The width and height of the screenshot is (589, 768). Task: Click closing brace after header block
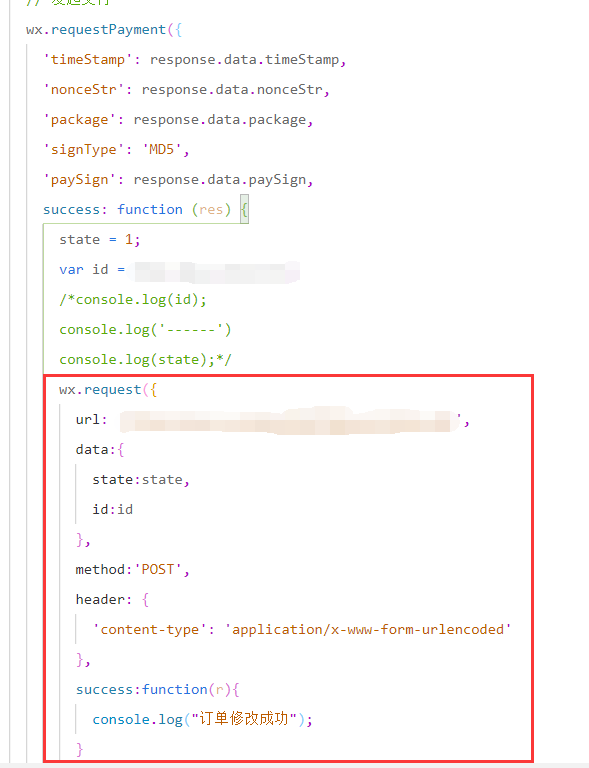(x=83, y=660)
